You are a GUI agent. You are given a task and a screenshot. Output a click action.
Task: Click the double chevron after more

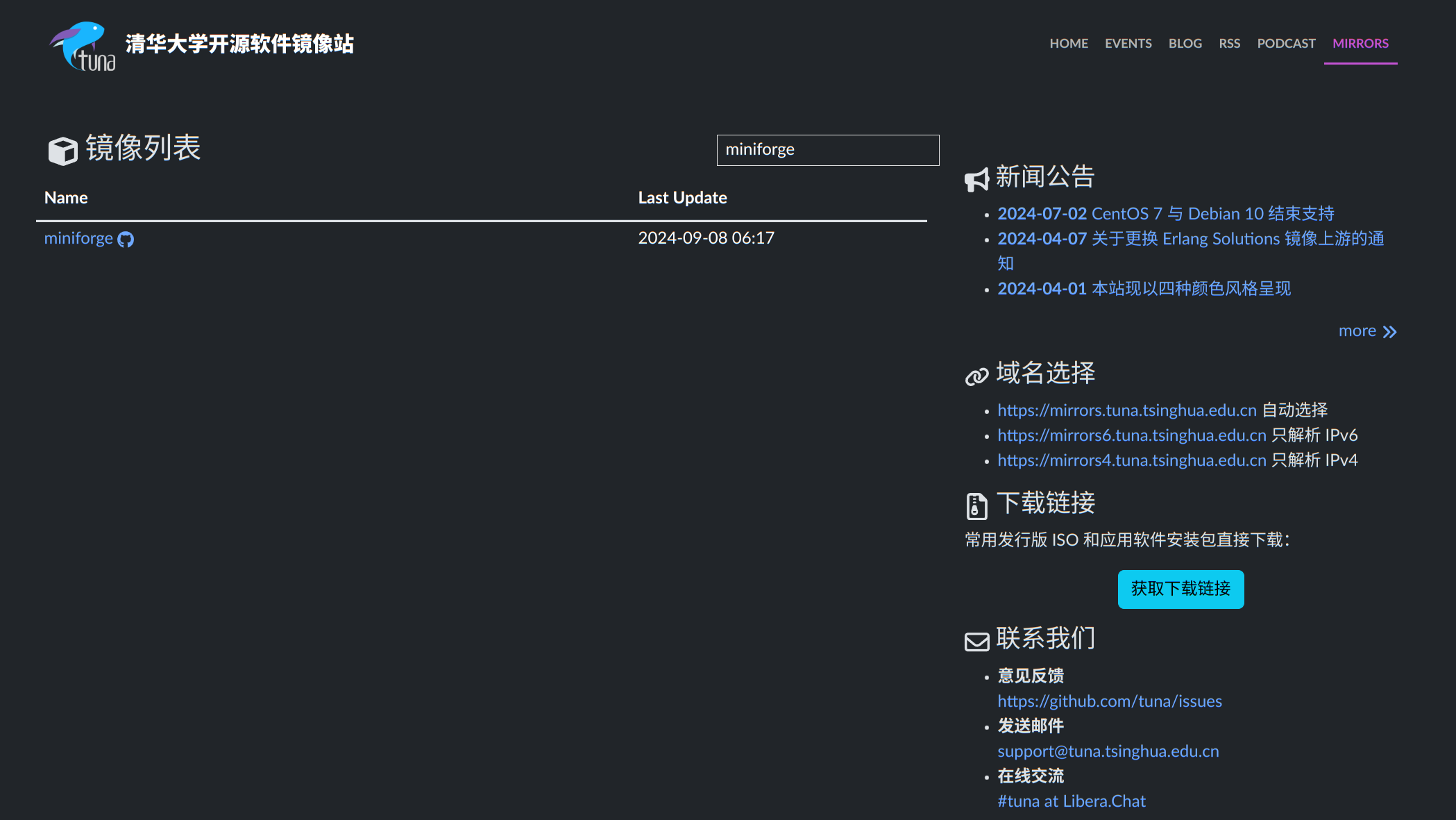point(1389,332)
